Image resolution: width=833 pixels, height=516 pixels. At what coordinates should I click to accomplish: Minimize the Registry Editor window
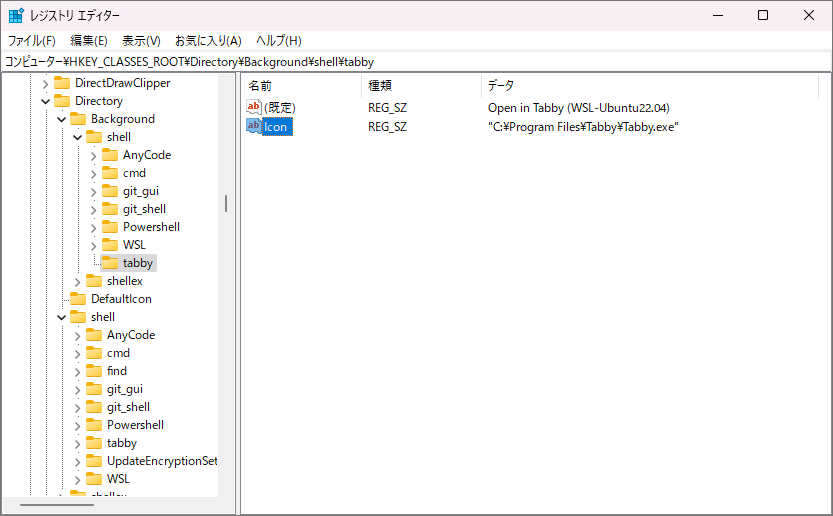718,15
